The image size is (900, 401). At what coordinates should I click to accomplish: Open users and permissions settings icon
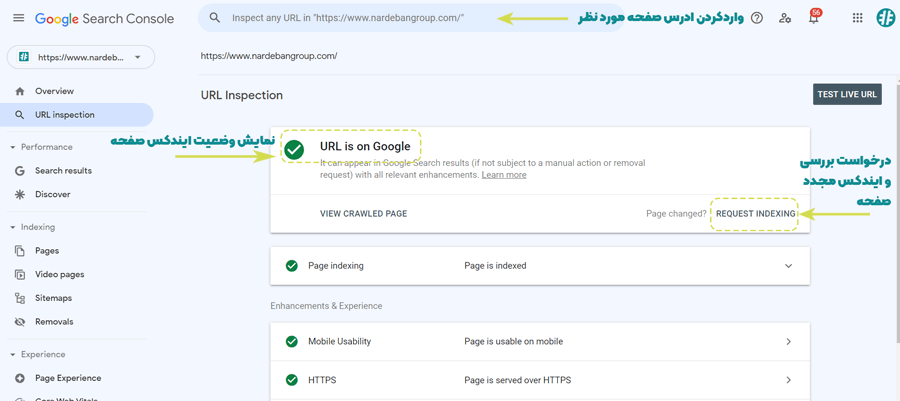[x=785, y=18]
